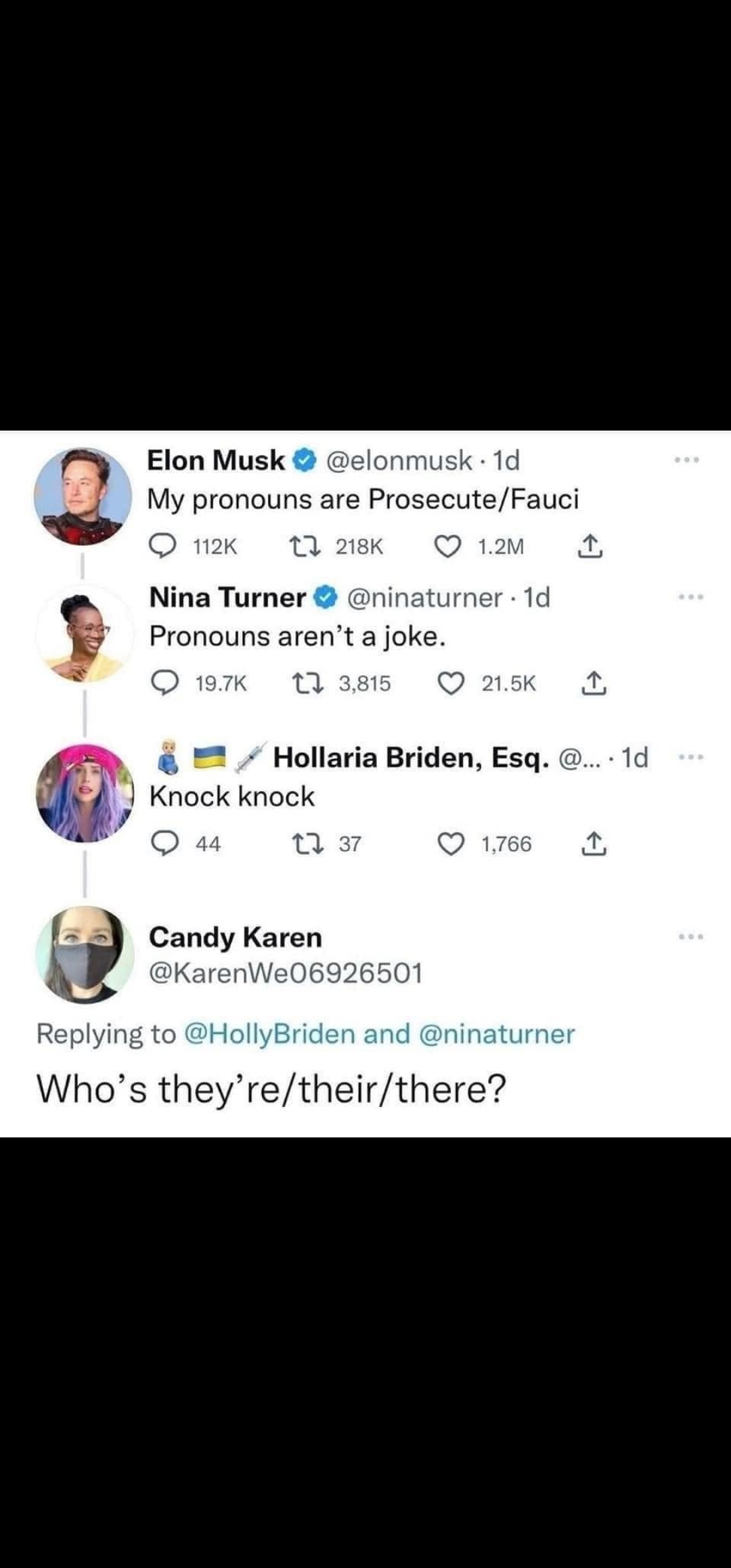731x1568 pixels.
Task: Share Nina Turner's tweet
Action: tap(594, 684)
